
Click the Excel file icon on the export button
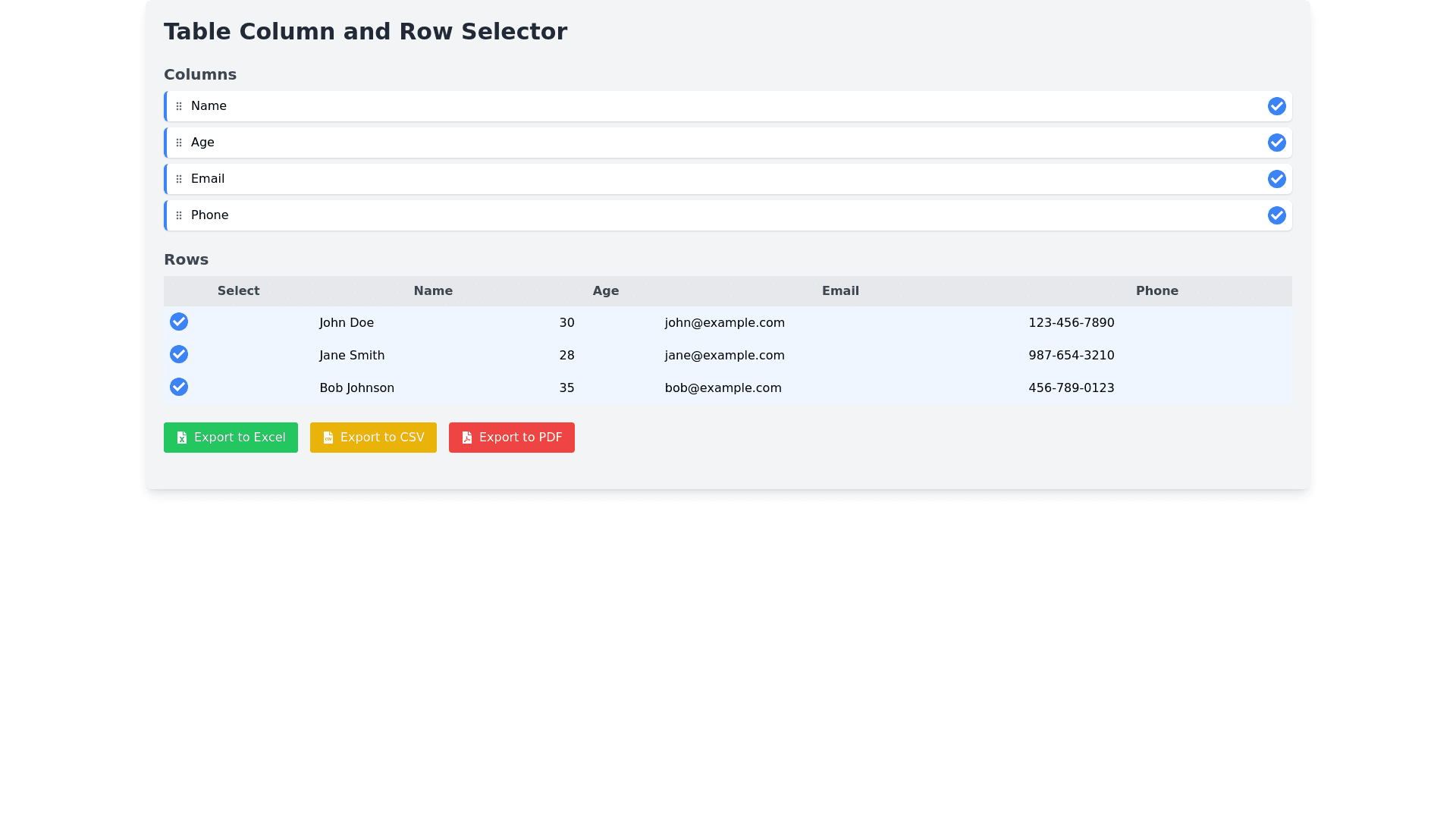[182, 438]
